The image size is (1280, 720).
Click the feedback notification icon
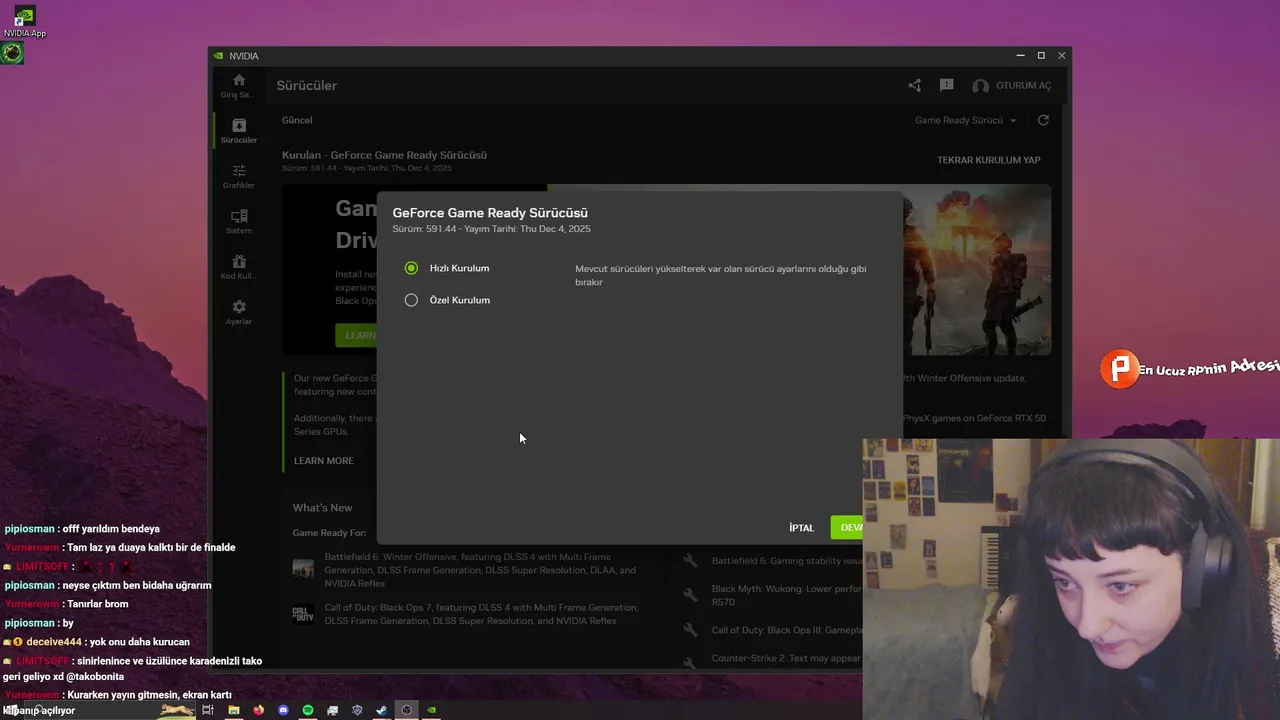click(946, 86)
